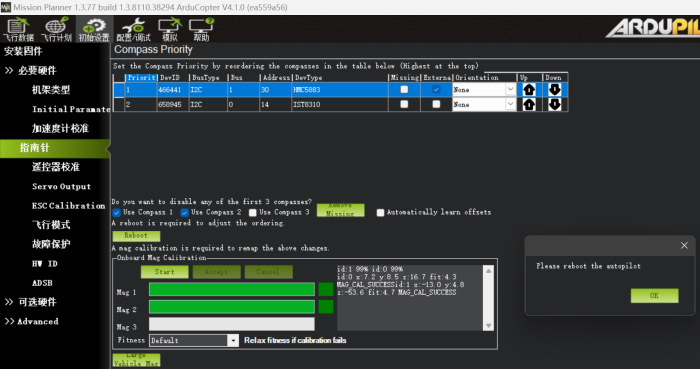The image size is (700, 369).
Task: Open Initial Parameter setup page
Action: click(71, 109)
